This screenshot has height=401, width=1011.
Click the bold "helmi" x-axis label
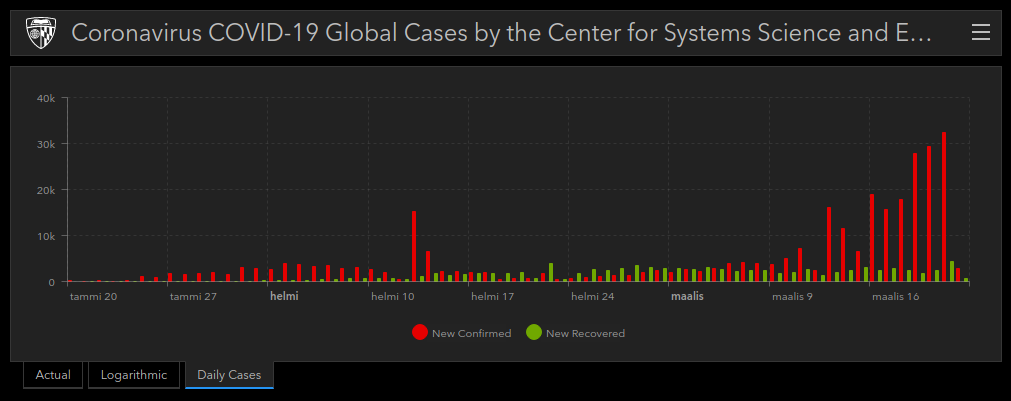(x=284, y=297)
